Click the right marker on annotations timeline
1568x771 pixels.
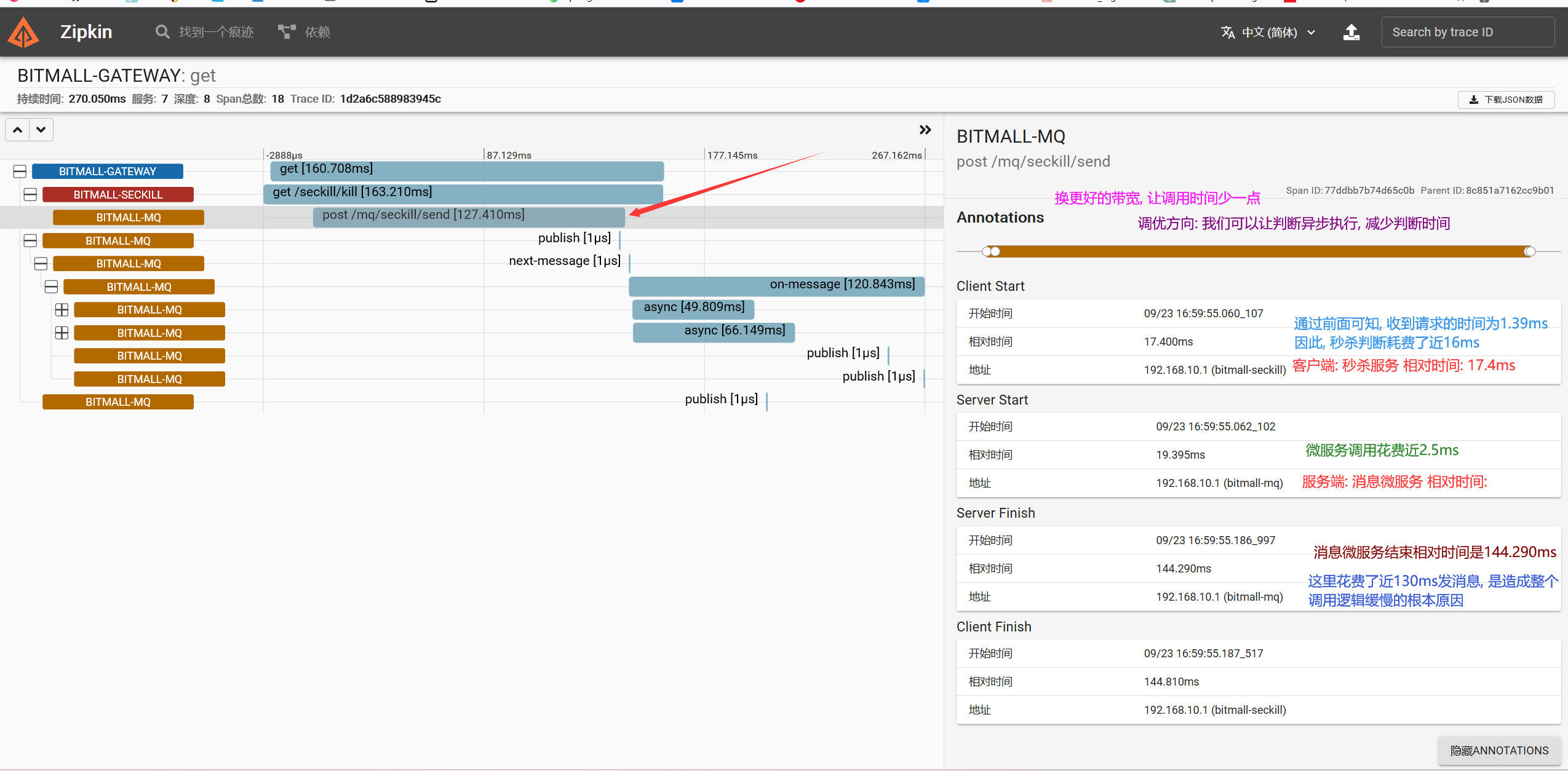point(1530,251)
